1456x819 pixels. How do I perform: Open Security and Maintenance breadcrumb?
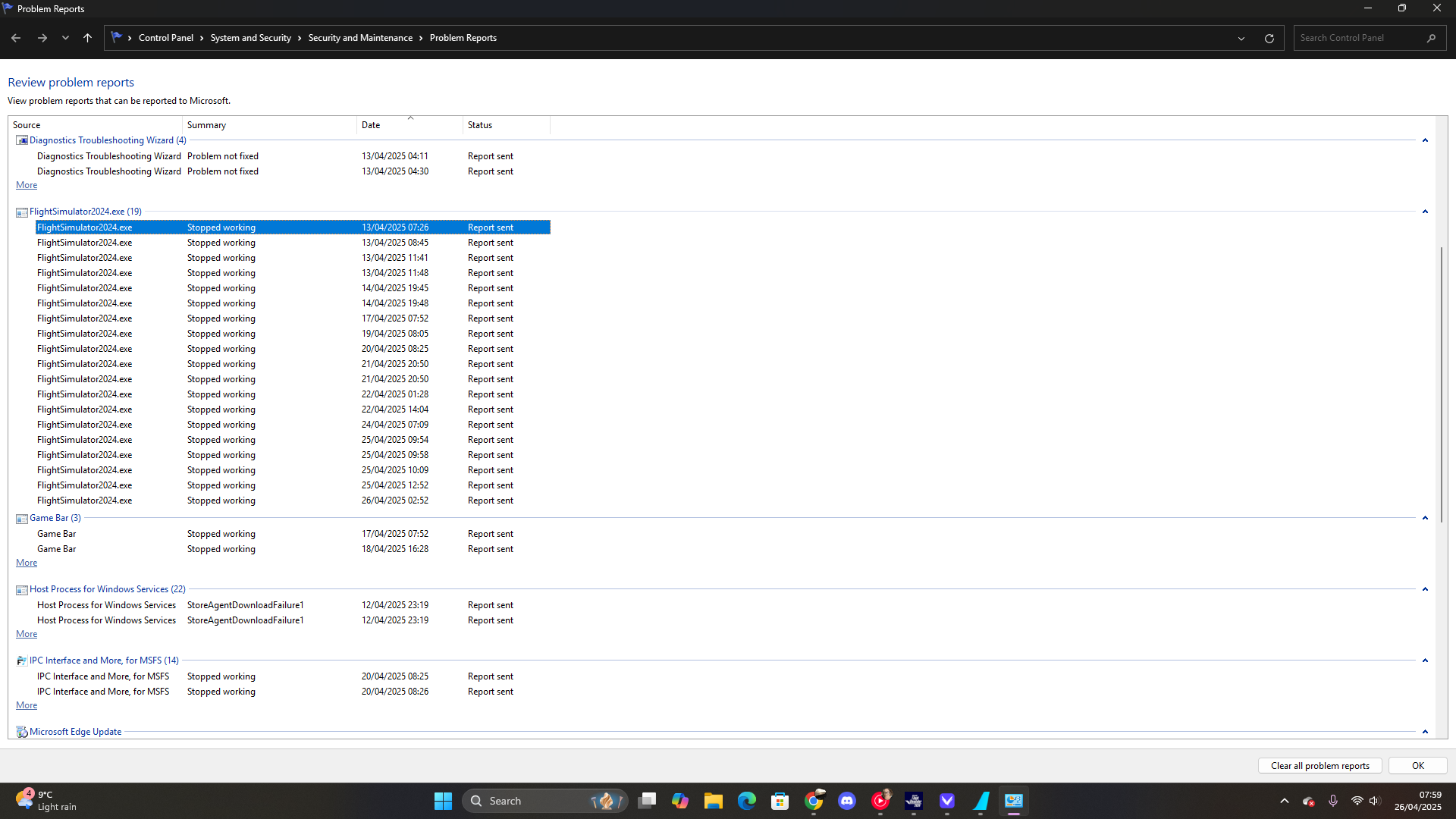pos(360,38)
